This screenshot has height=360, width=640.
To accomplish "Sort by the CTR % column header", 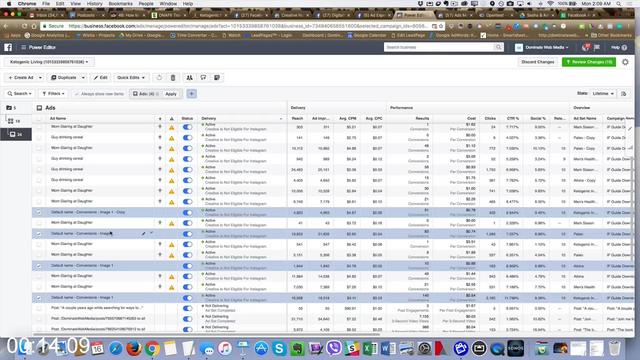I will (512, 119).
